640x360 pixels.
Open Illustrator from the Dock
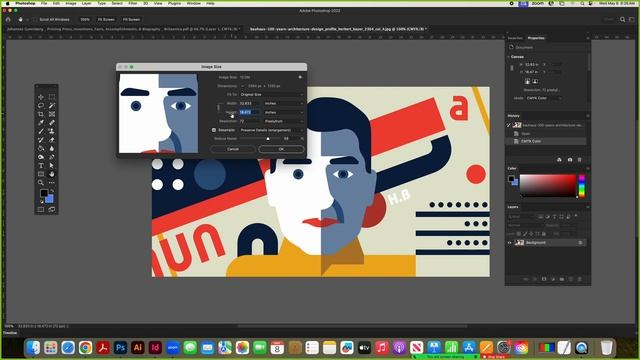[x=138, y=347]
